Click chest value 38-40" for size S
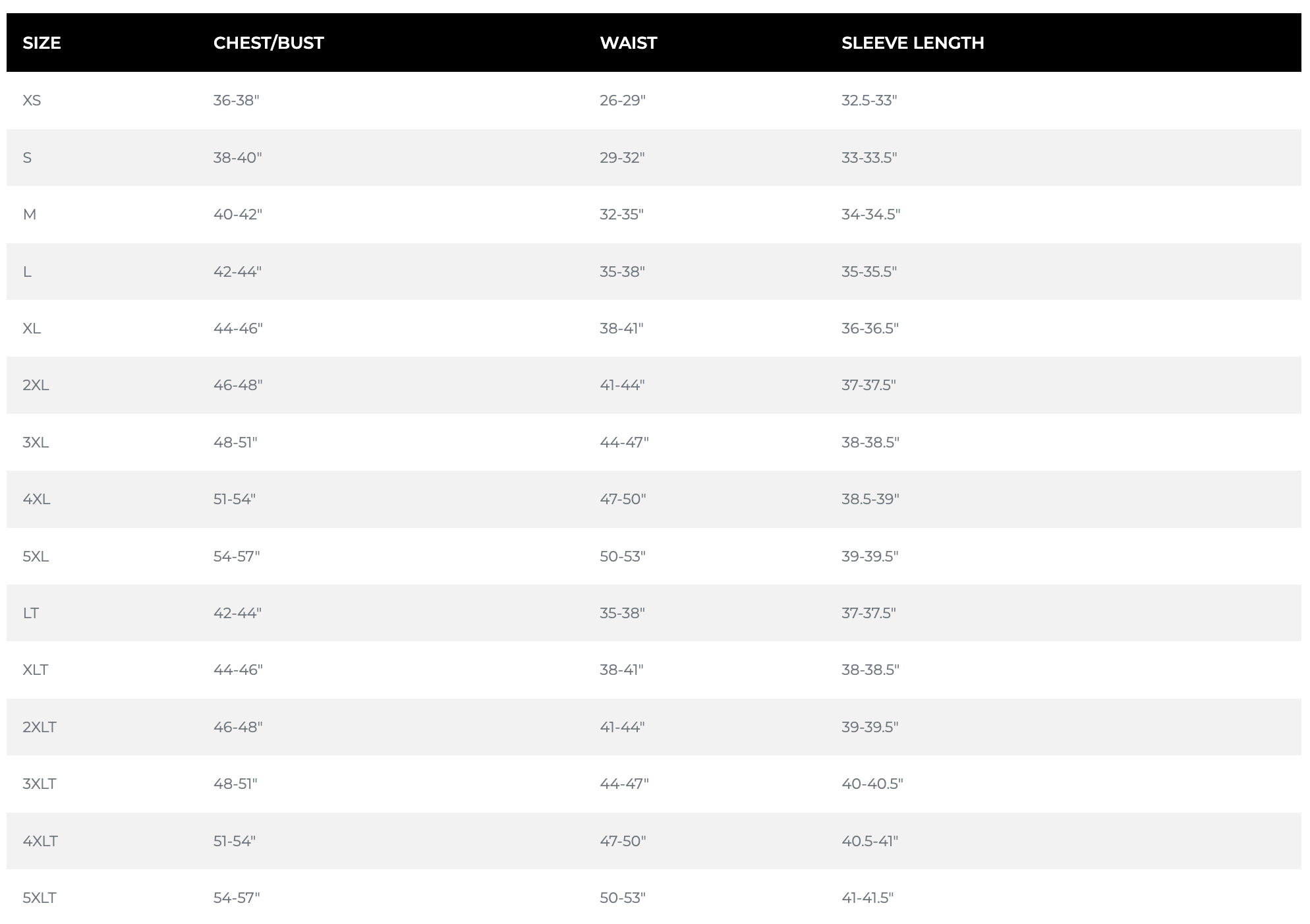 [x=237, y=158]
